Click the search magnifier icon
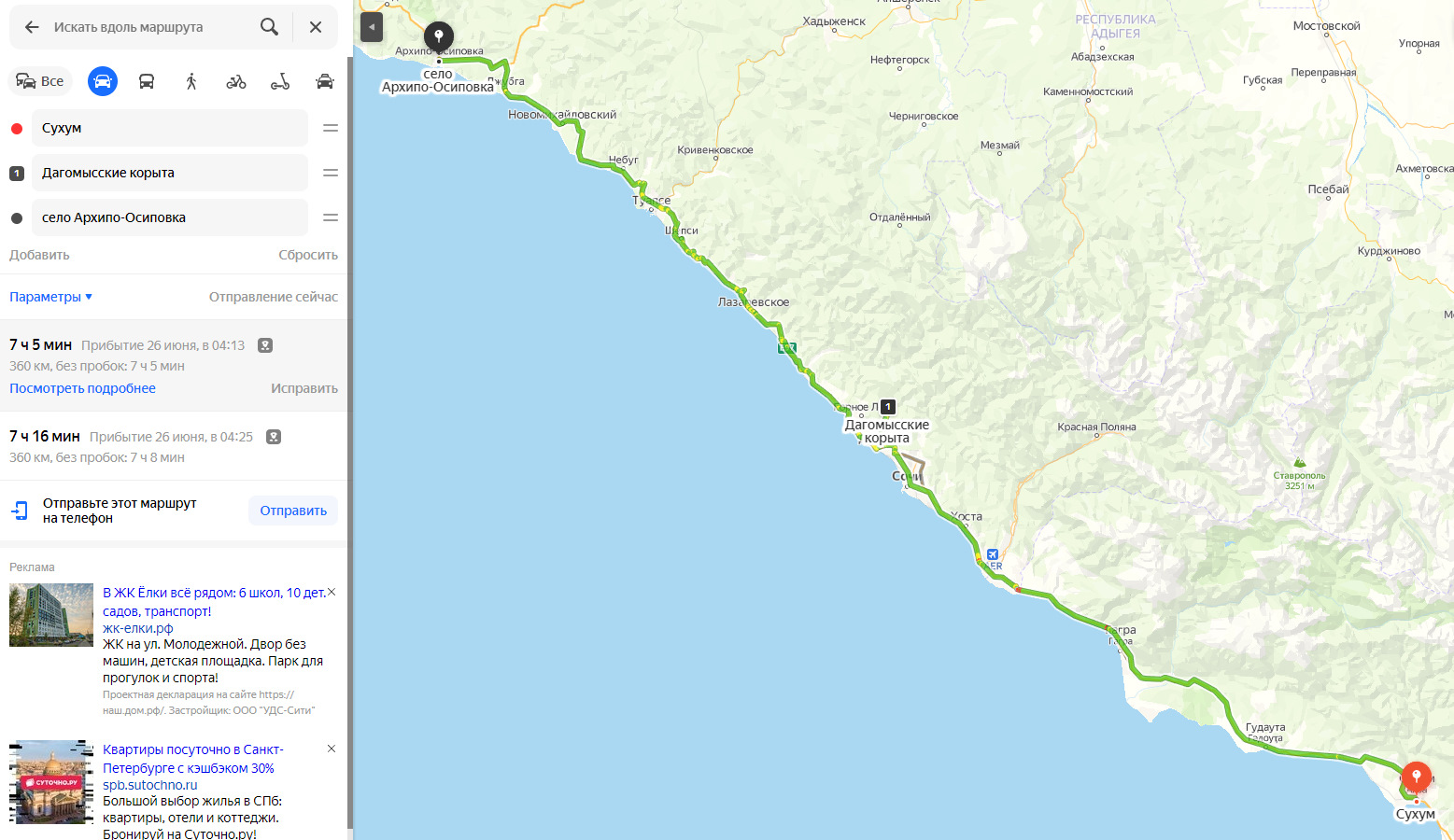 [x=269, y=27]
